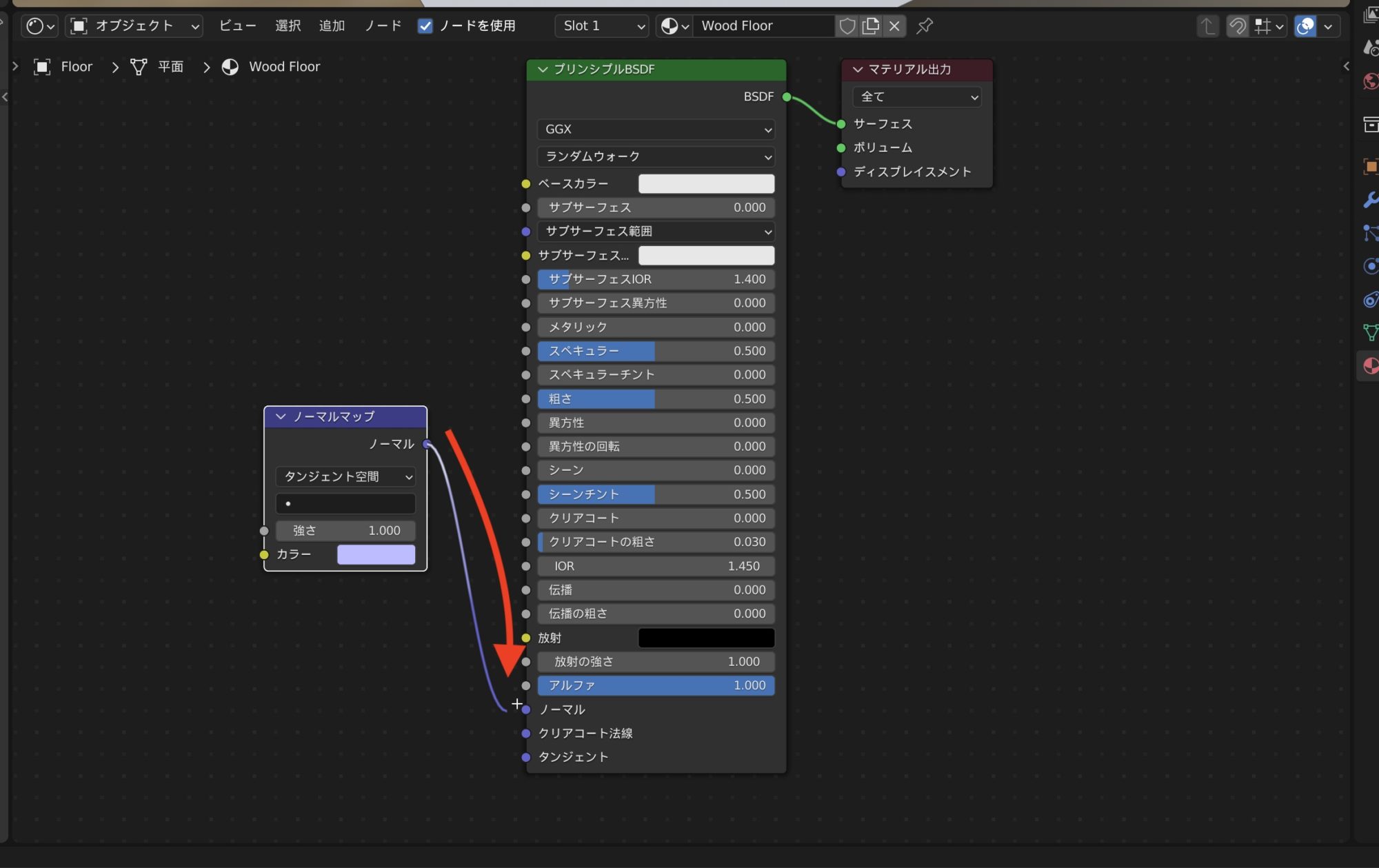This screenshot has height=868, width=1379.
Task: Toggle the ノードを使用 checkbox
Action: tap(425, 26)
